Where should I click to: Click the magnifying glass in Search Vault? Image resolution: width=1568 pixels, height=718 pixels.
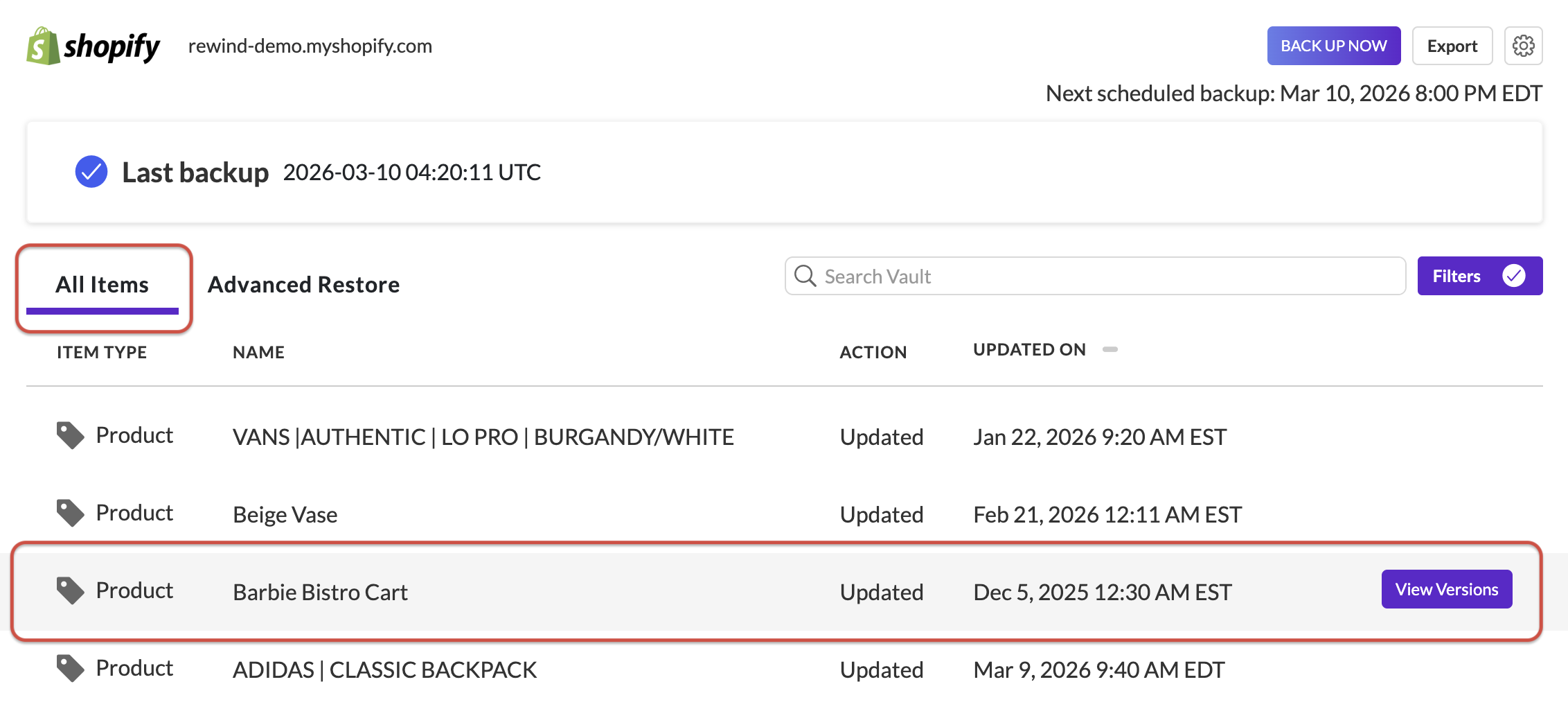[805, 275]
